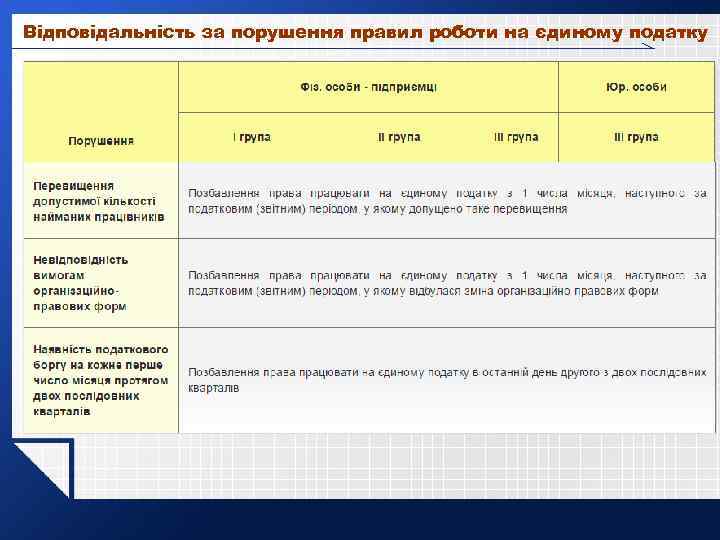Click the 'Фіз. особи - підприємці' header
720x540 pixels.
368,87
